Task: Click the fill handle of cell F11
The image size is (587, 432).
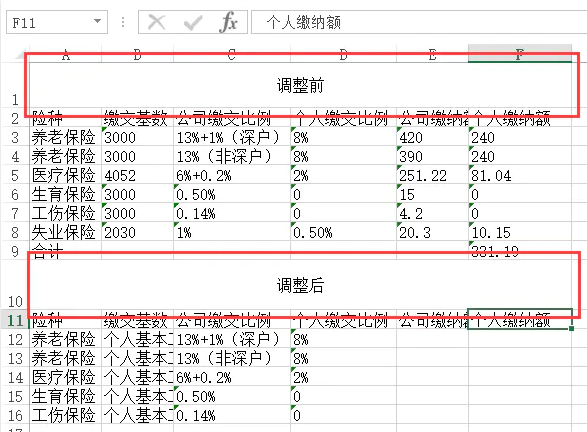Action: tap(571, 328)
